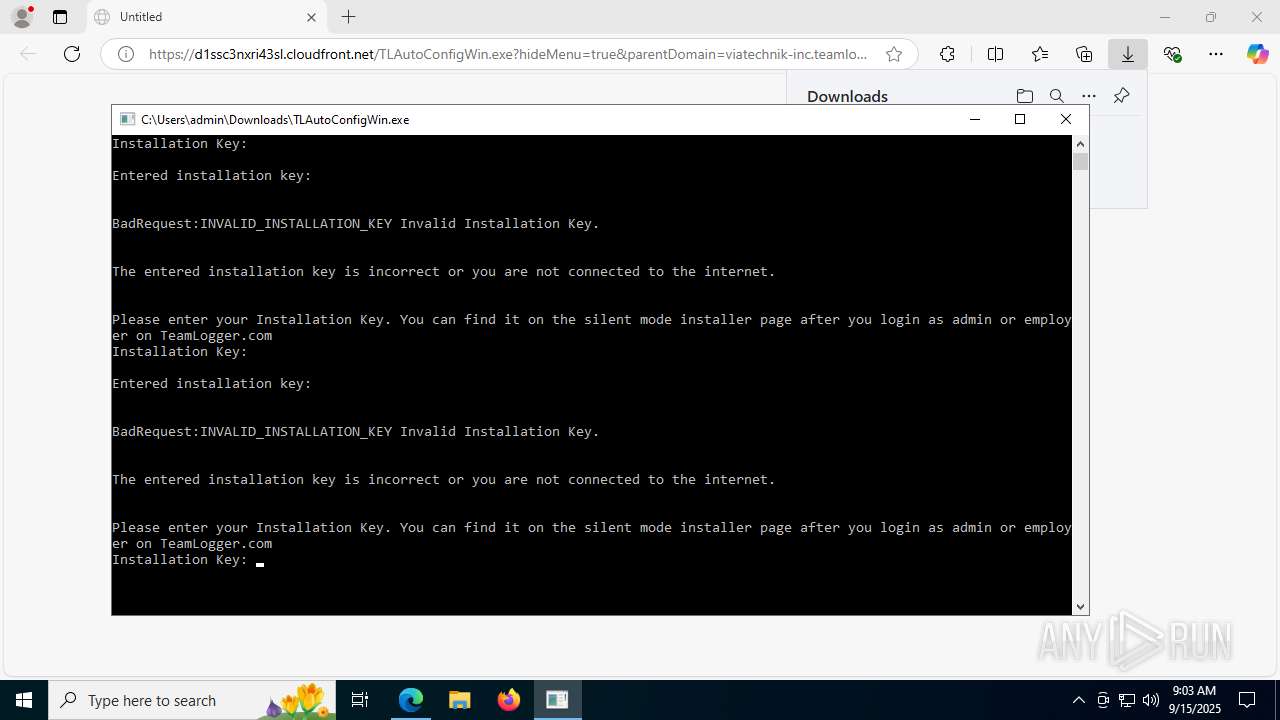Click the last Installation Key prompt

[x=180, y=560]
